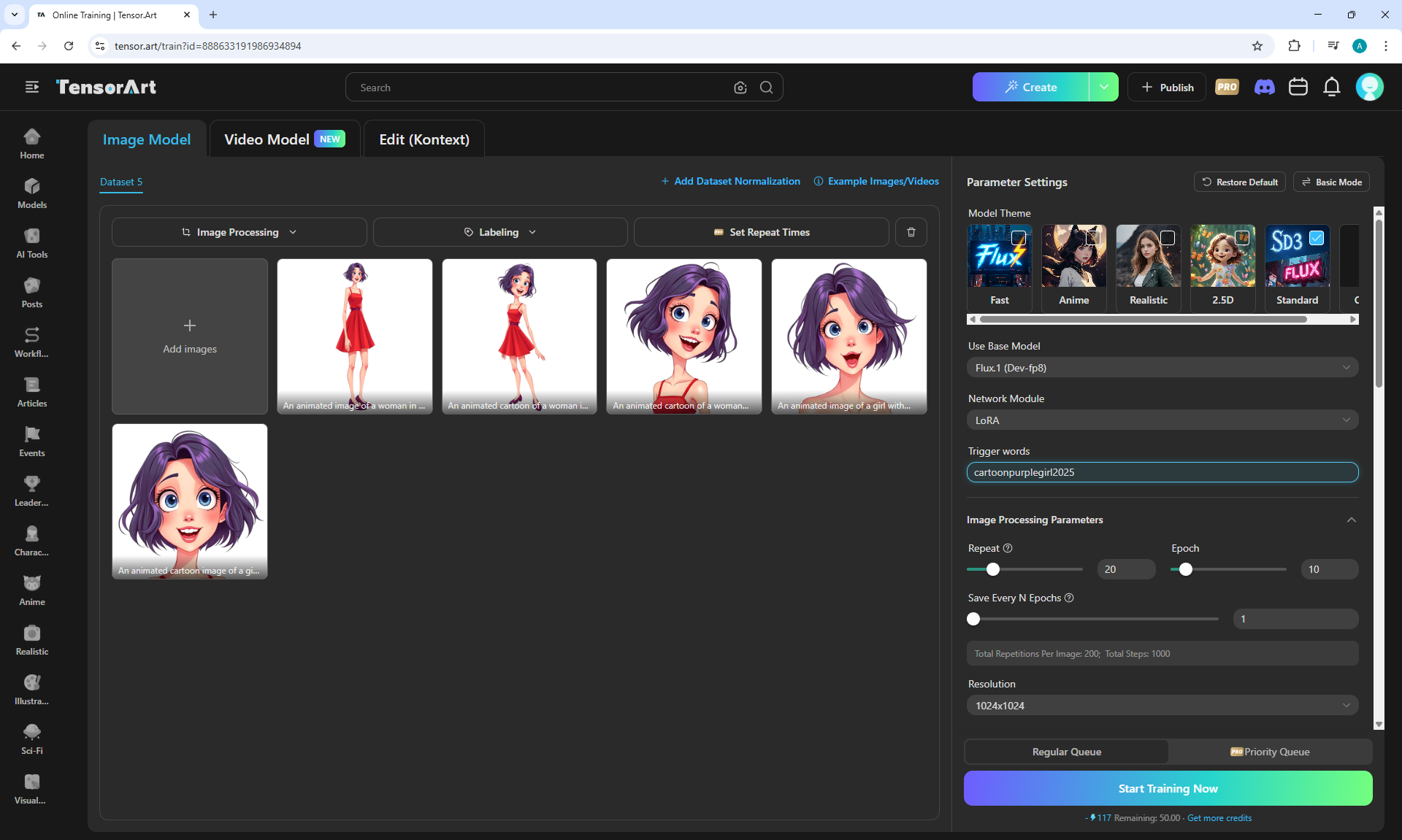The image size is (1402, 840).
Task: Open the Discord icon in the header
Action: pyautogui.click(x=1264, y=87)
